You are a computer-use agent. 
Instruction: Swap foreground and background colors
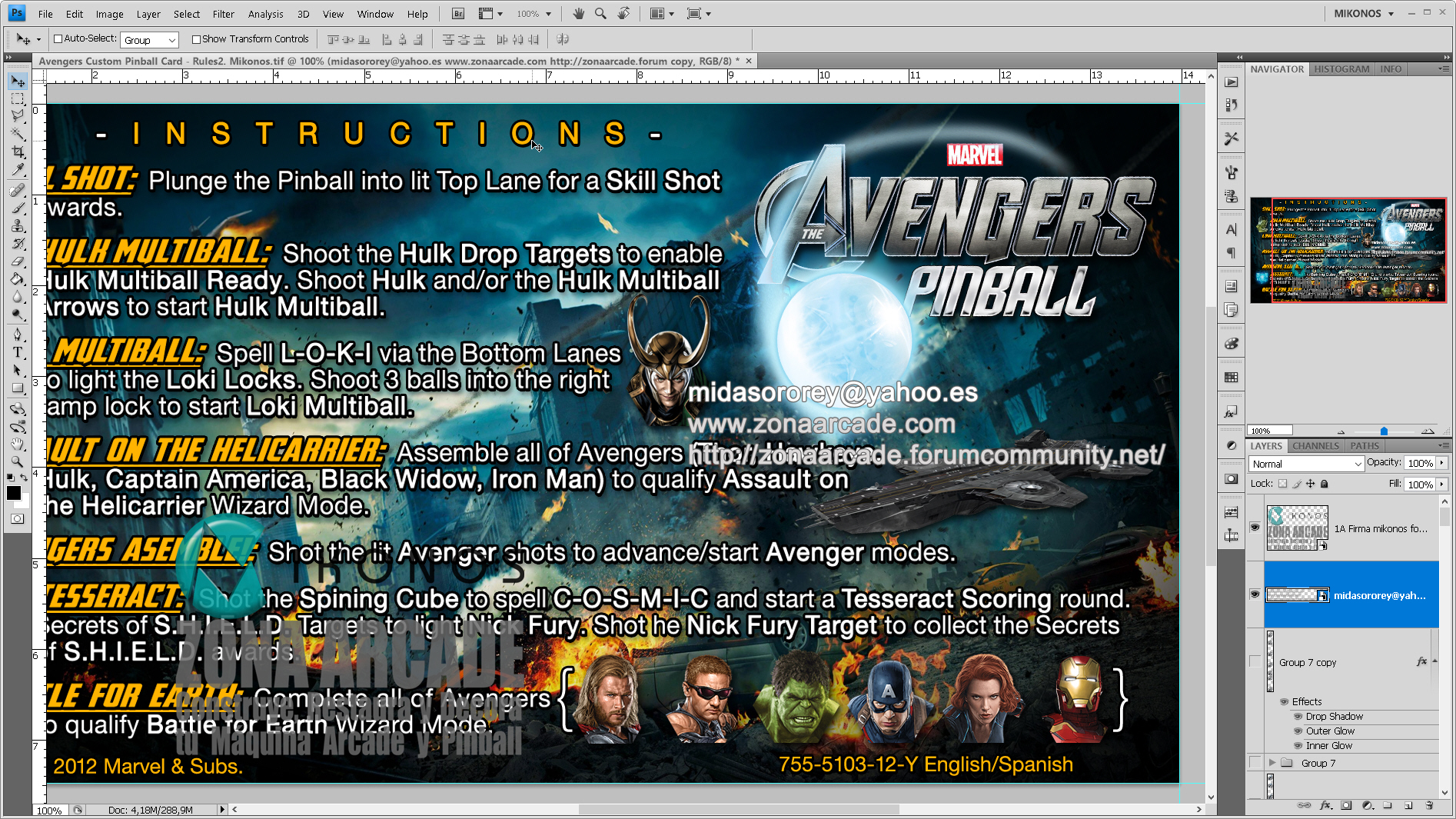(25, 478)
